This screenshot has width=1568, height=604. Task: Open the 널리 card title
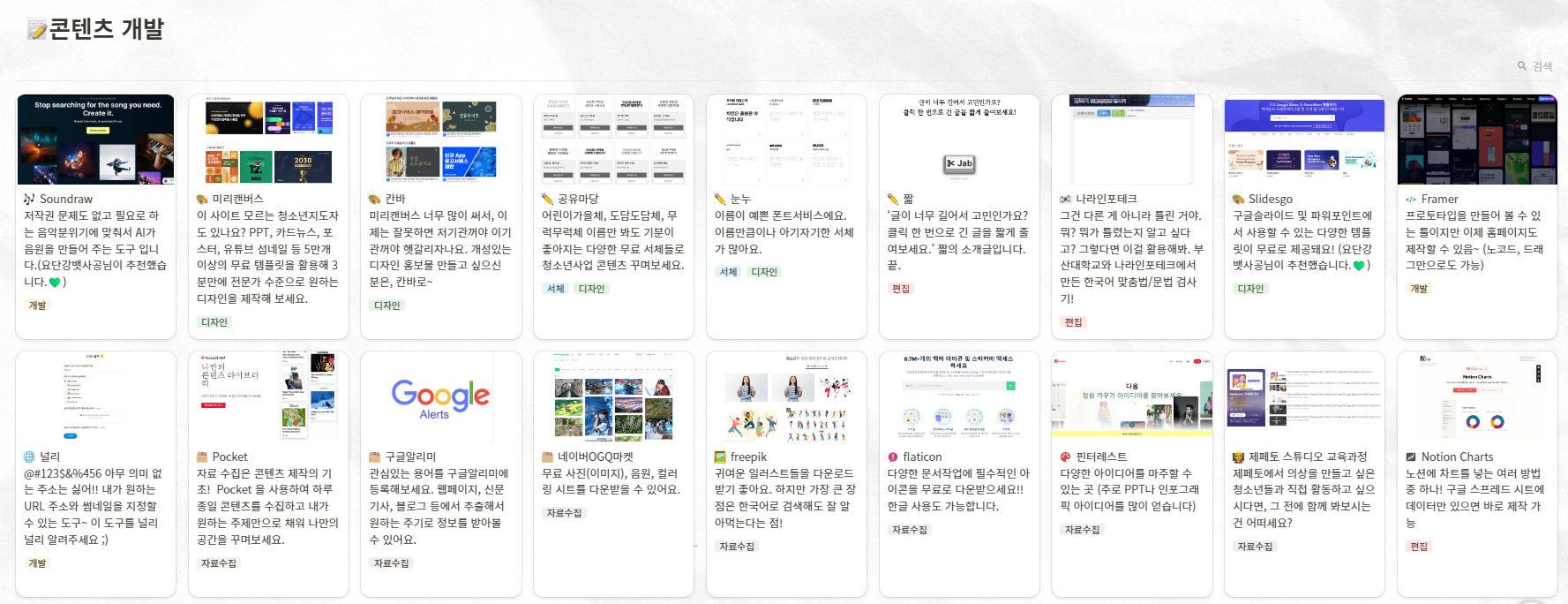point(49,457)
